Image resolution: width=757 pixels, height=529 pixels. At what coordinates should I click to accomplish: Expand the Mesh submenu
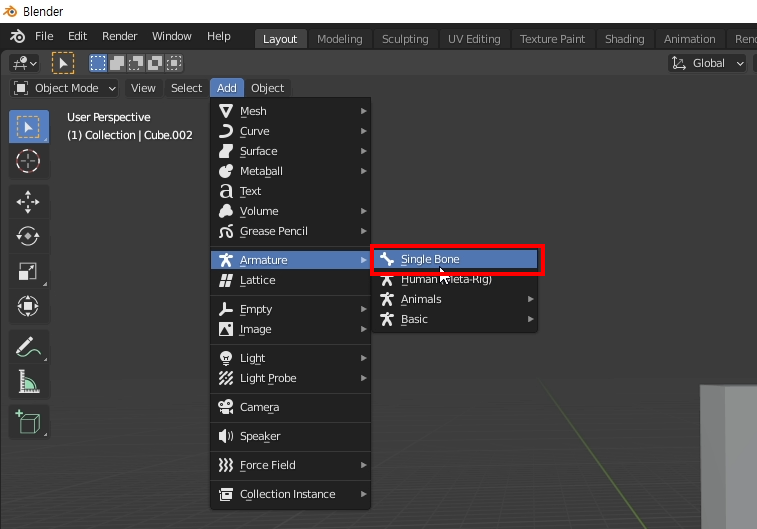point(291,111)
